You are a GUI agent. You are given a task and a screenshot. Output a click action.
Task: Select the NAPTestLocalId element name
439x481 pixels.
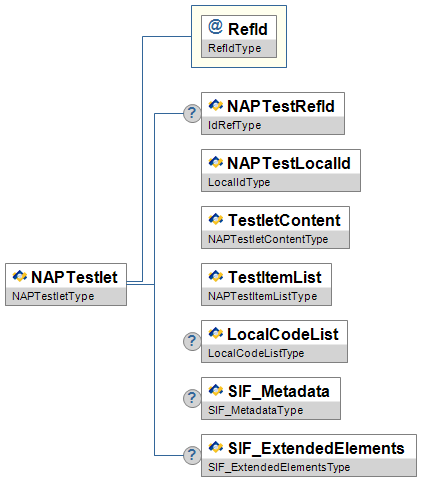[x=289, y=163]
